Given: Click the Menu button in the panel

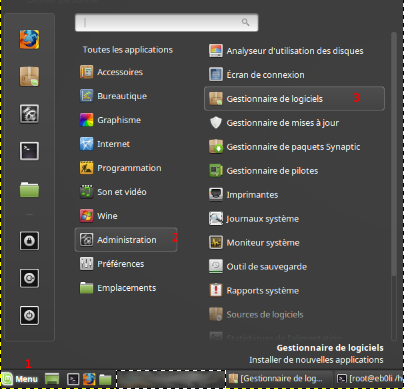Looking at the screenshot, I should [20, 379].
